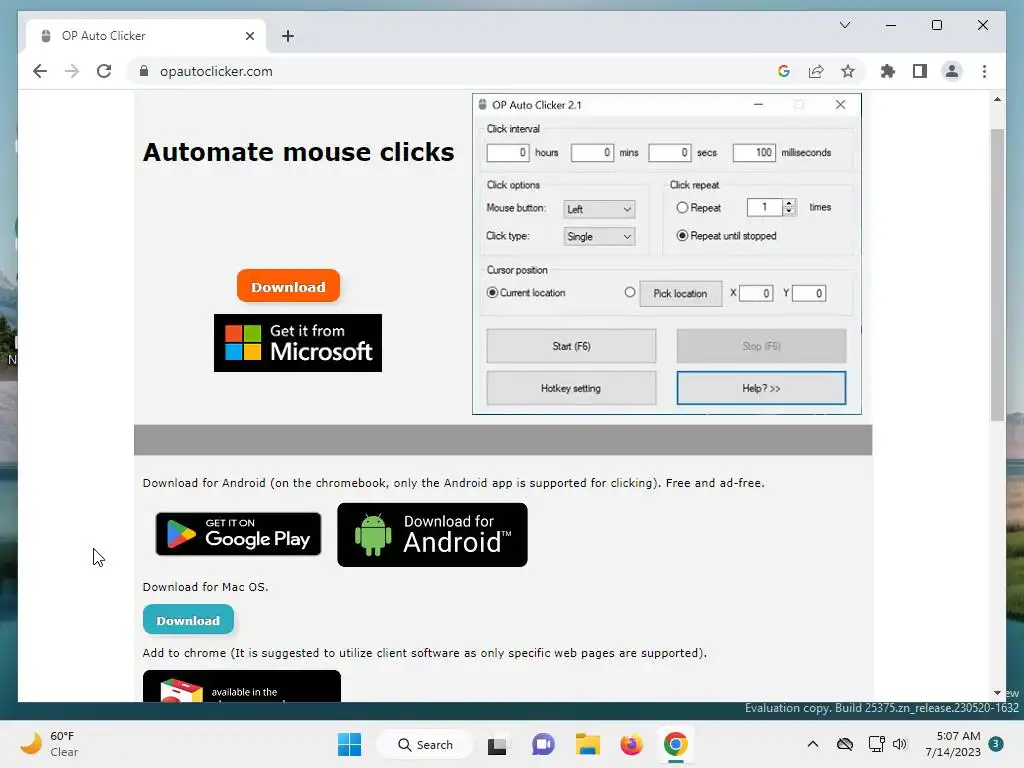Click the orange Download button

(288, 286)
